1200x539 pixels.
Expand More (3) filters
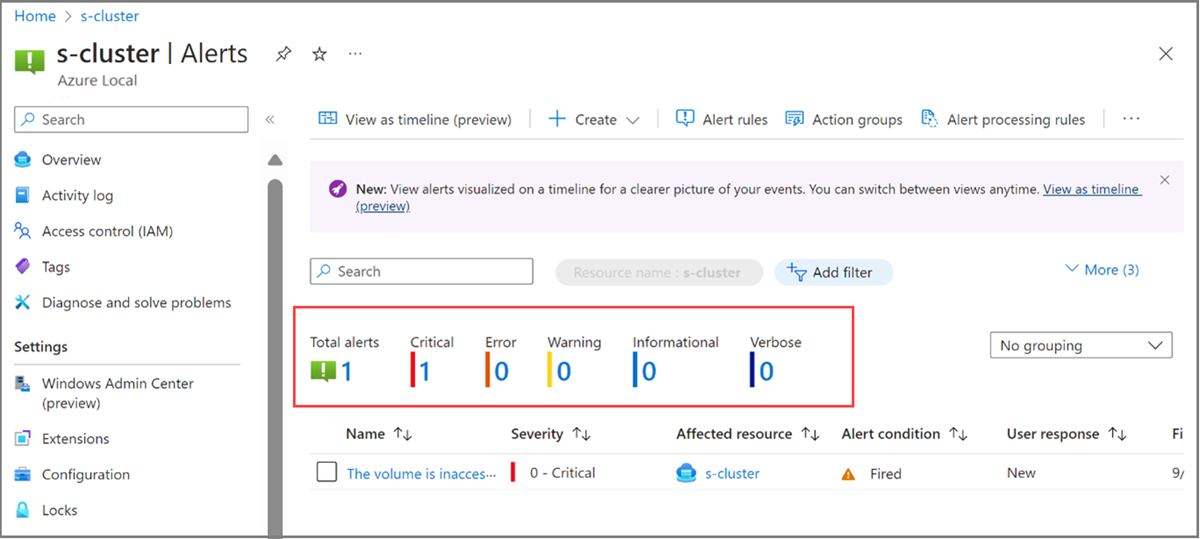(1102, 269)
